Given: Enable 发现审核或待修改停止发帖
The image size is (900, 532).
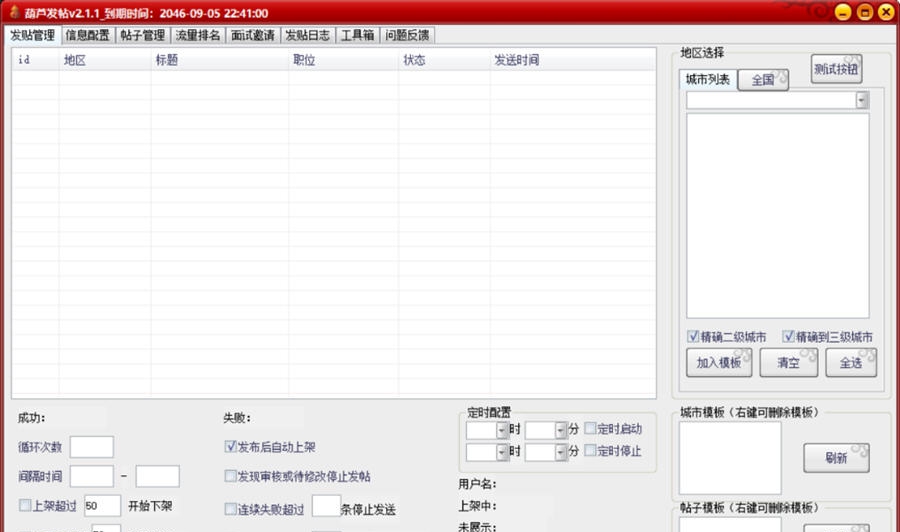Looking at the screenshot, I should (230, 476).
